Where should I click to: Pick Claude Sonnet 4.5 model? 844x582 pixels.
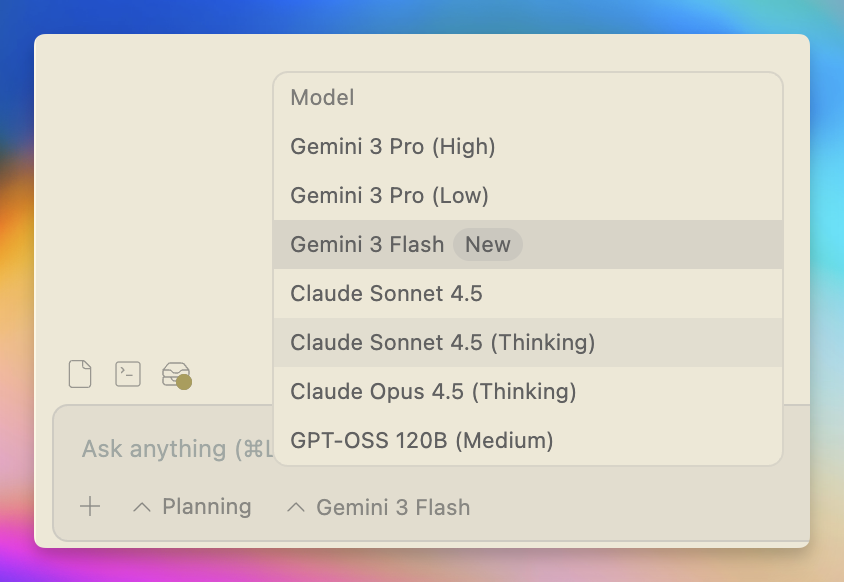386,294
